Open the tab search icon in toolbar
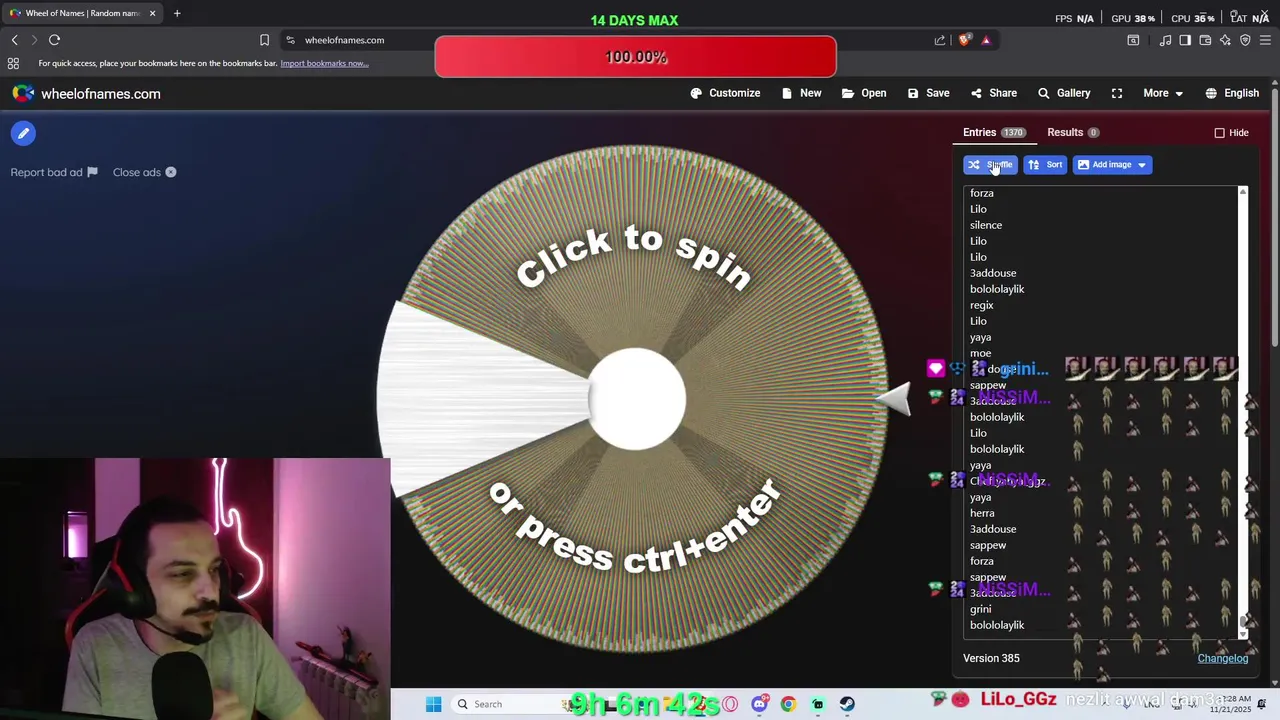 pyautogui.click(x=1133, y=40)
